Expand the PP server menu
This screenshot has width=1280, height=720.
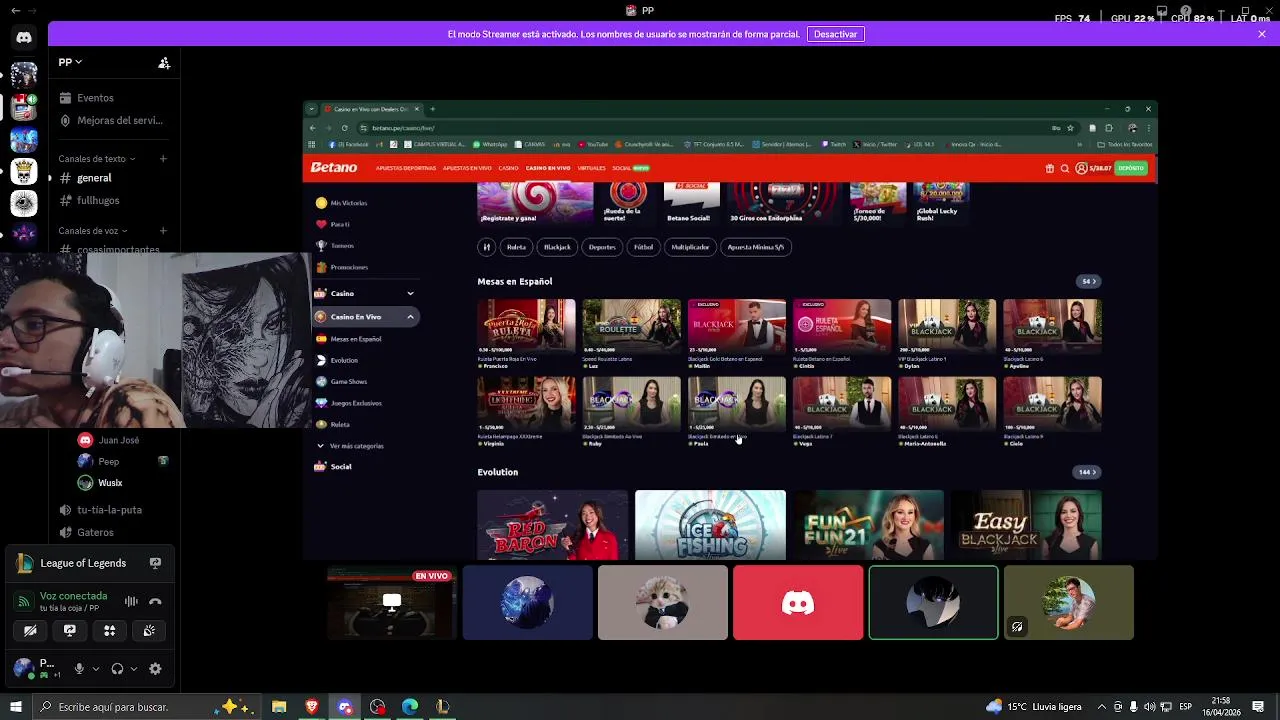click(x=70, y=62)
